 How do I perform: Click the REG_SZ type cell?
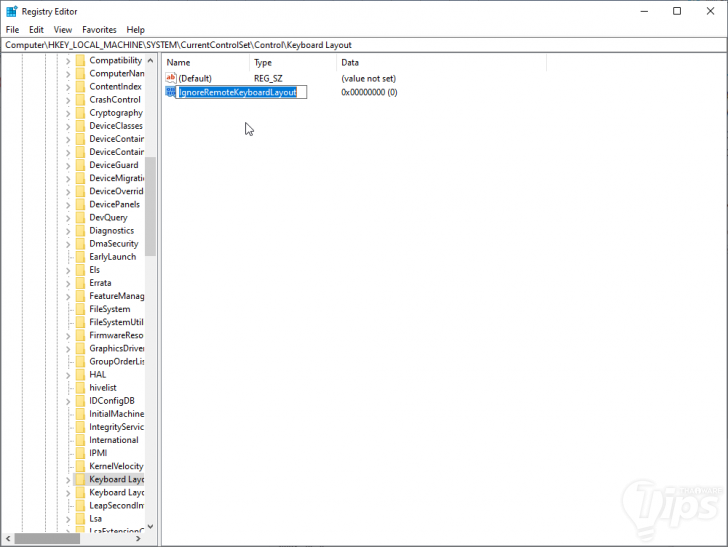click(268, 78)
